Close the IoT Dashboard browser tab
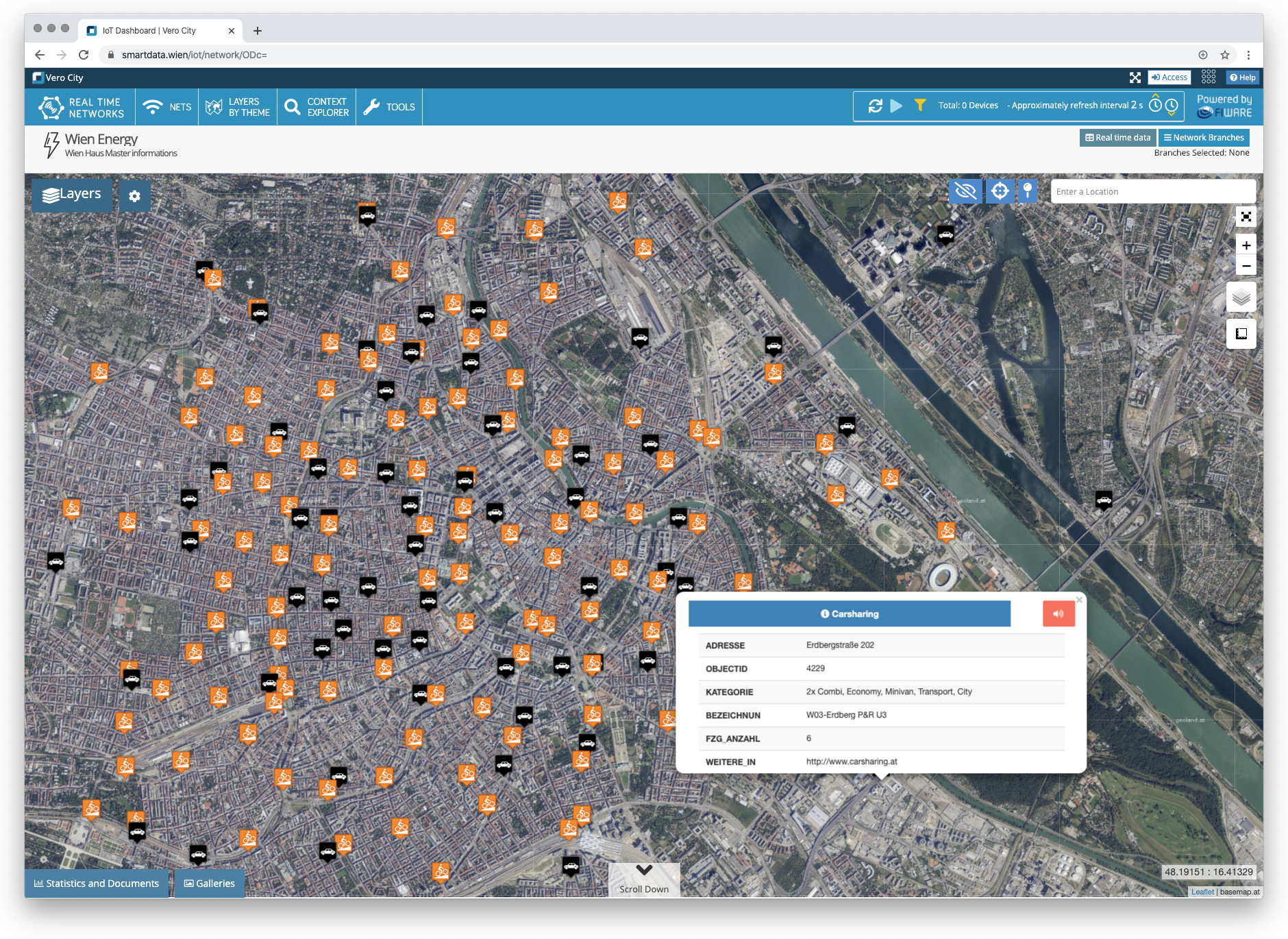This screenshot has height=939, width=1288. tap(232, 31)
